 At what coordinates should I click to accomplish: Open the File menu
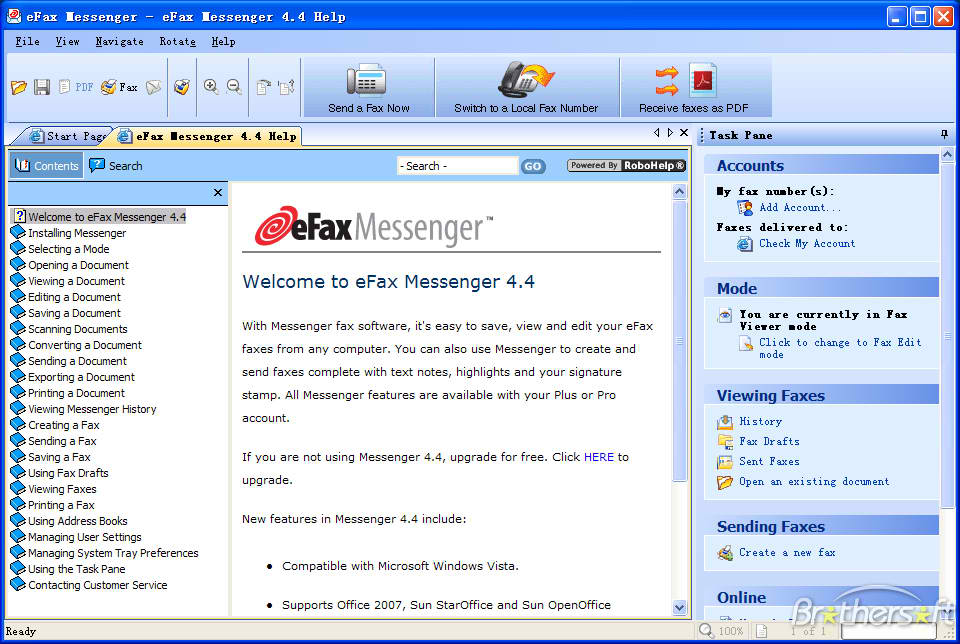28,42
